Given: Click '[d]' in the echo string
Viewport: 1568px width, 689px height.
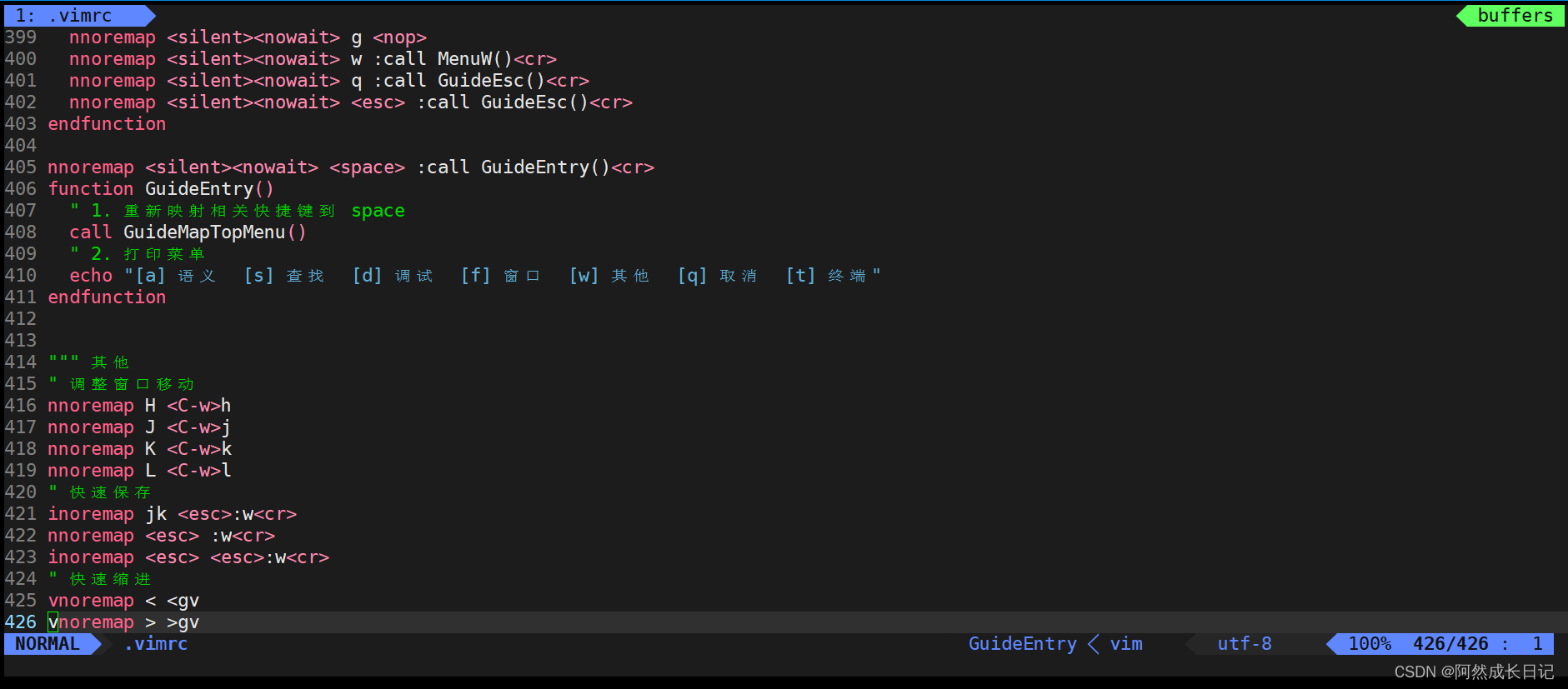Looking at the screenshot, I should [x=367, y=276].
